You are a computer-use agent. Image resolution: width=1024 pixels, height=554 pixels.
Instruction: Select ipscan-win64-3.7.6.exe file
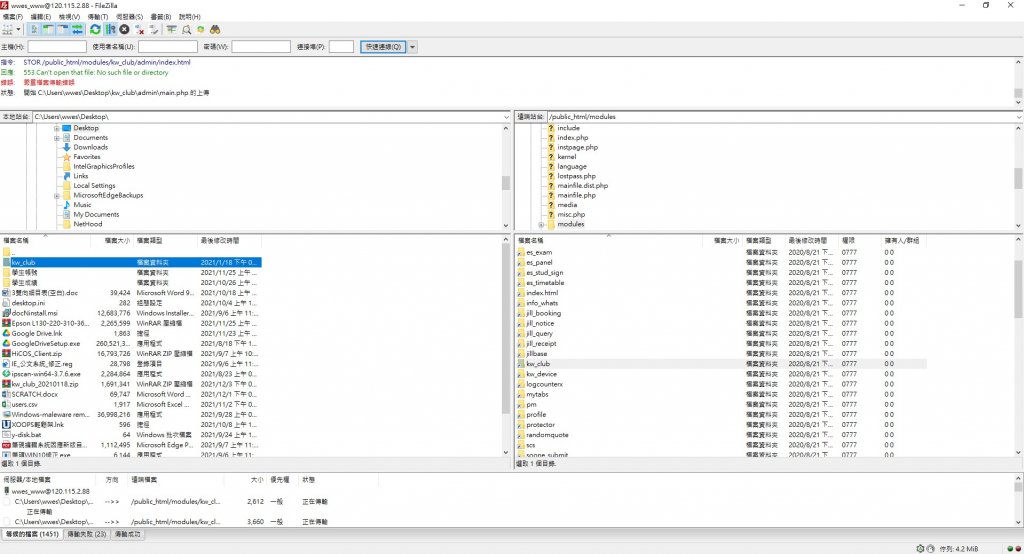131,374
